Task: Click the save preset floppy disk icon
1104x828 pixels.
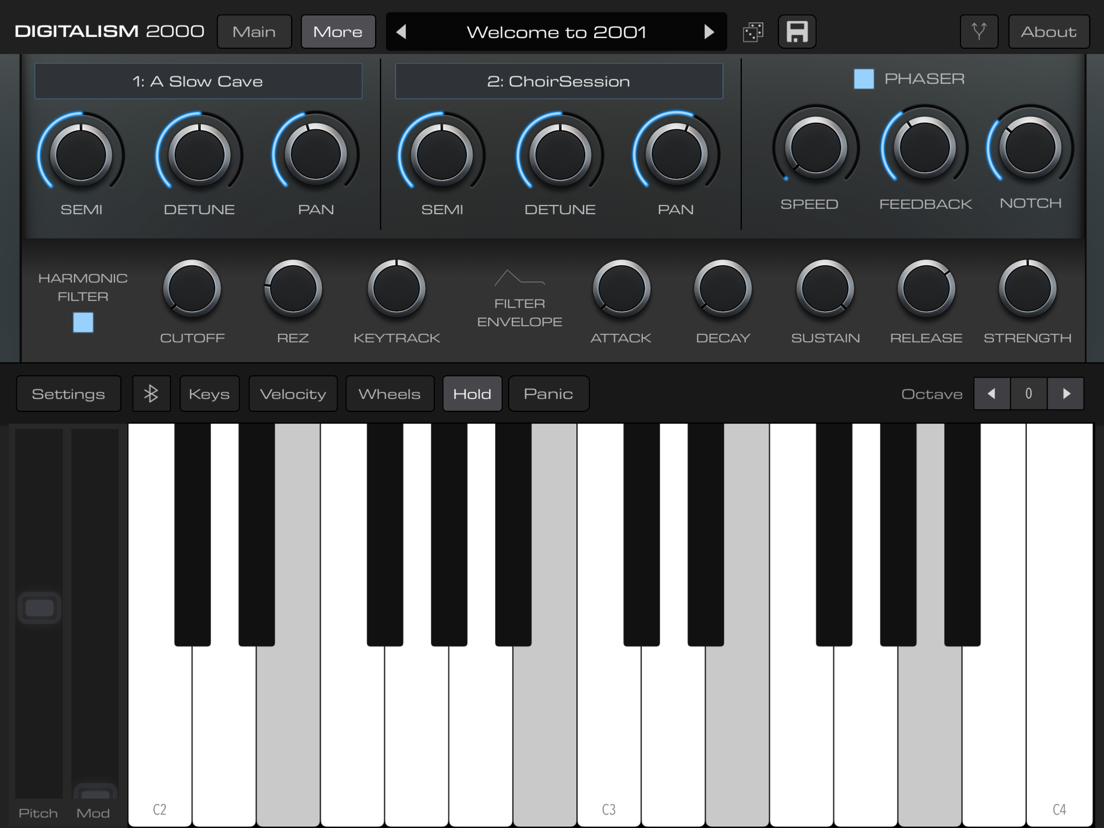Action: 797,32
